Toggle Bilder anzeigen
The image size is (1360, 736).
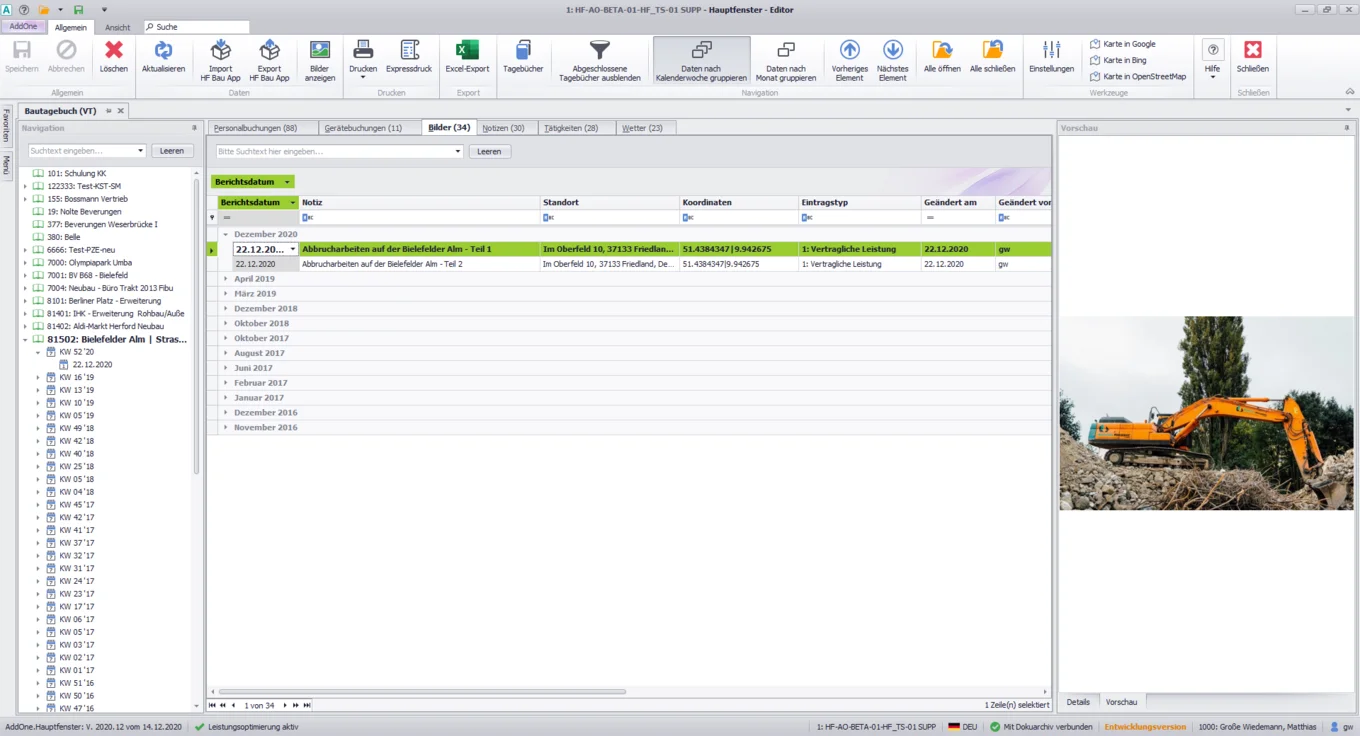[x=320, y=58]
